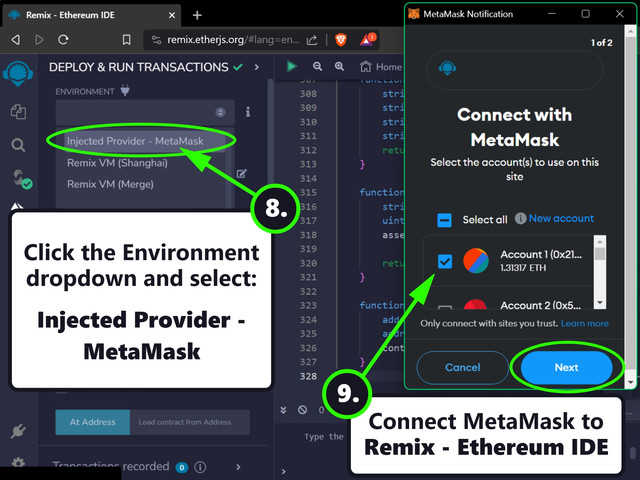Image resolution: width=640 pixels, height=480 pixels.
Task: Toggle the Account 2 checkbox
Action: pyautogui.click(x=445, y=307)
